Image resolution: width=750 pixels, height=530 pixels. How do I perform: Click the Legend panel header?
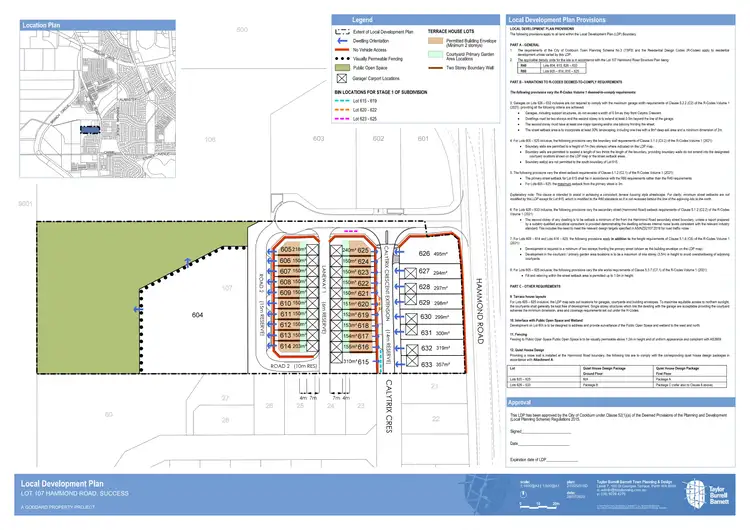[x=360, y=19]
